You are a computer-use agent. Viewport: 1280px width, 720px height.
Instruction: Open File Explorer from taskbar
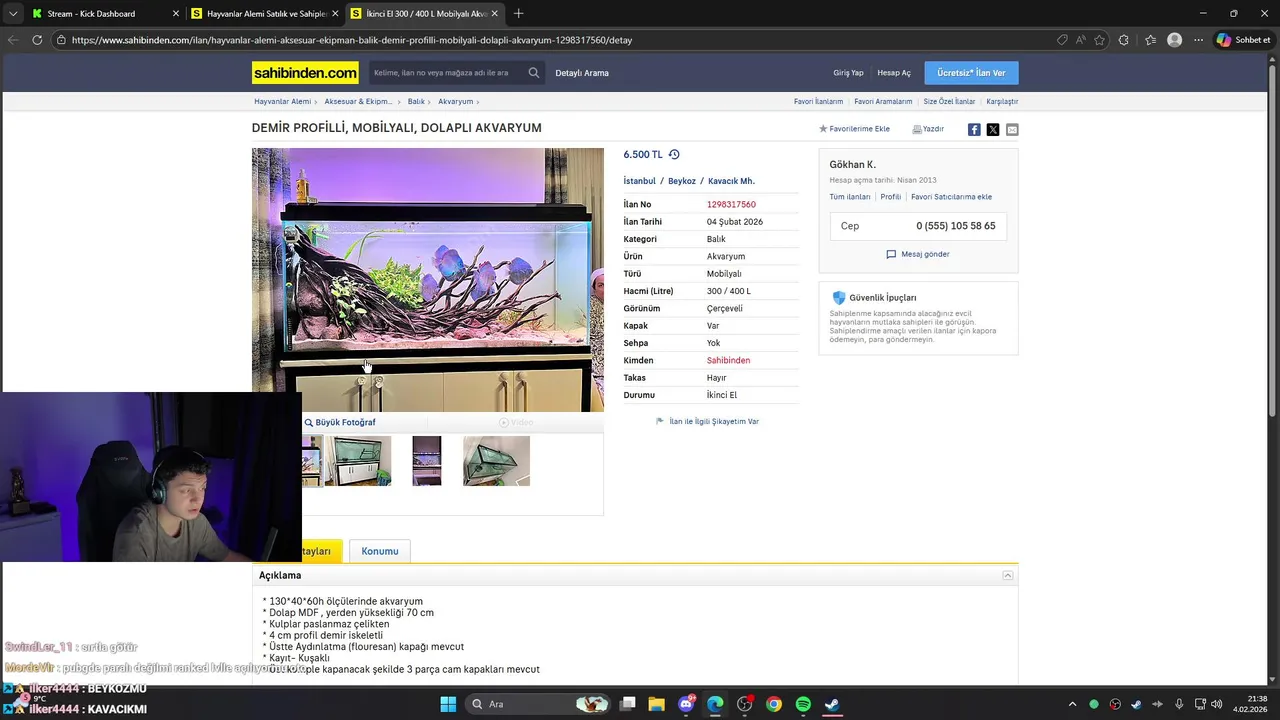point(657,704)
